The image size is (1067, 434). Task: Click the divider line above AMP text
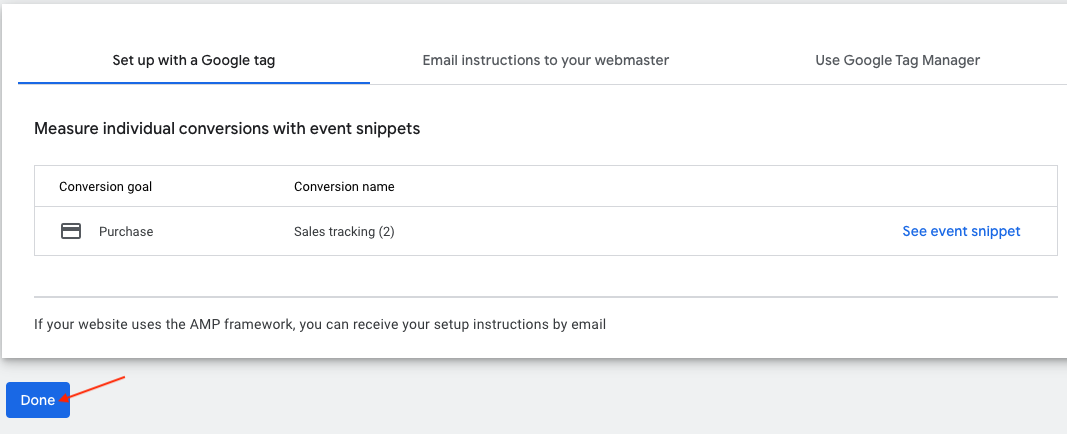(x=546, y=297)
